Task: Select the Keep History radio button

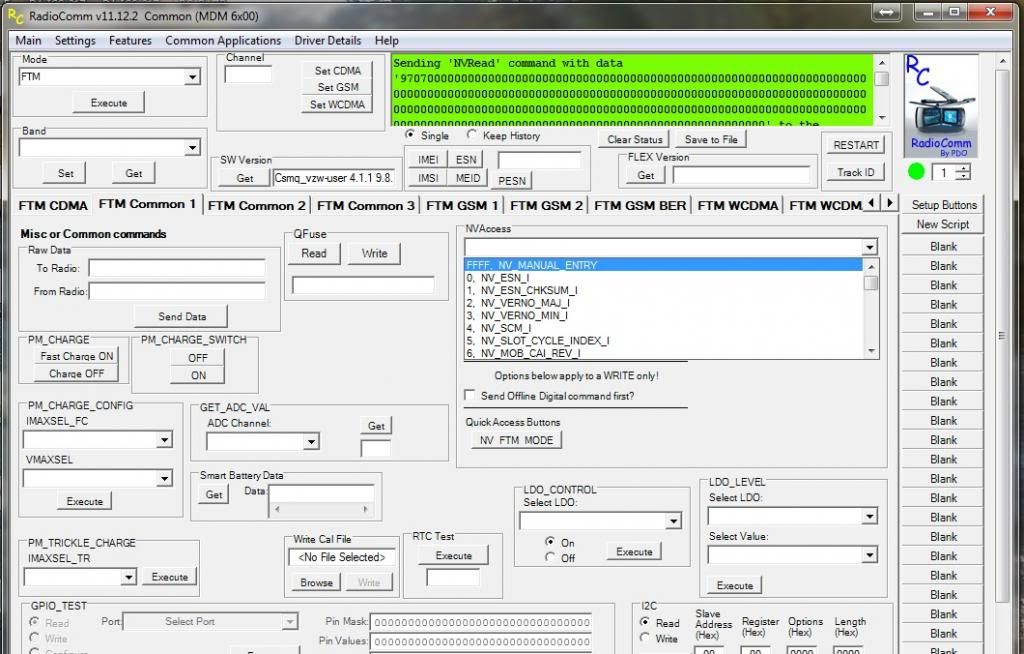Action: [x=472, y=135]
